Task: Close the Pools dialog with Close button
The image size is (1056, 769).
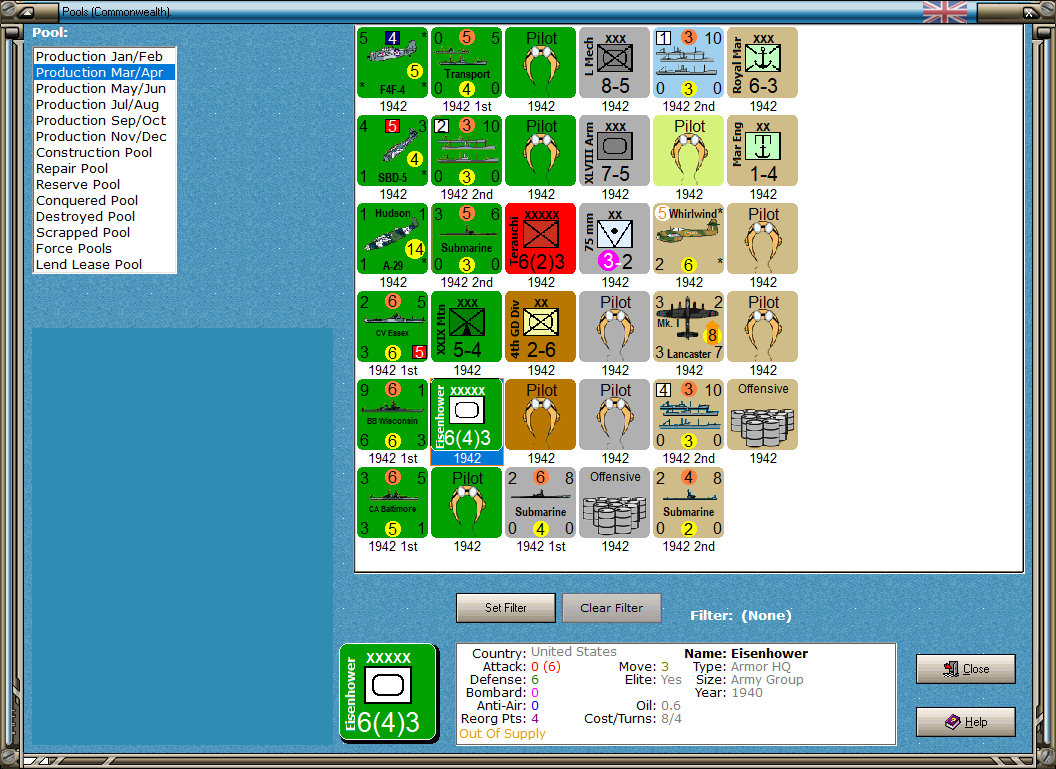Action: pyautogui.click(x=966, y=669)
